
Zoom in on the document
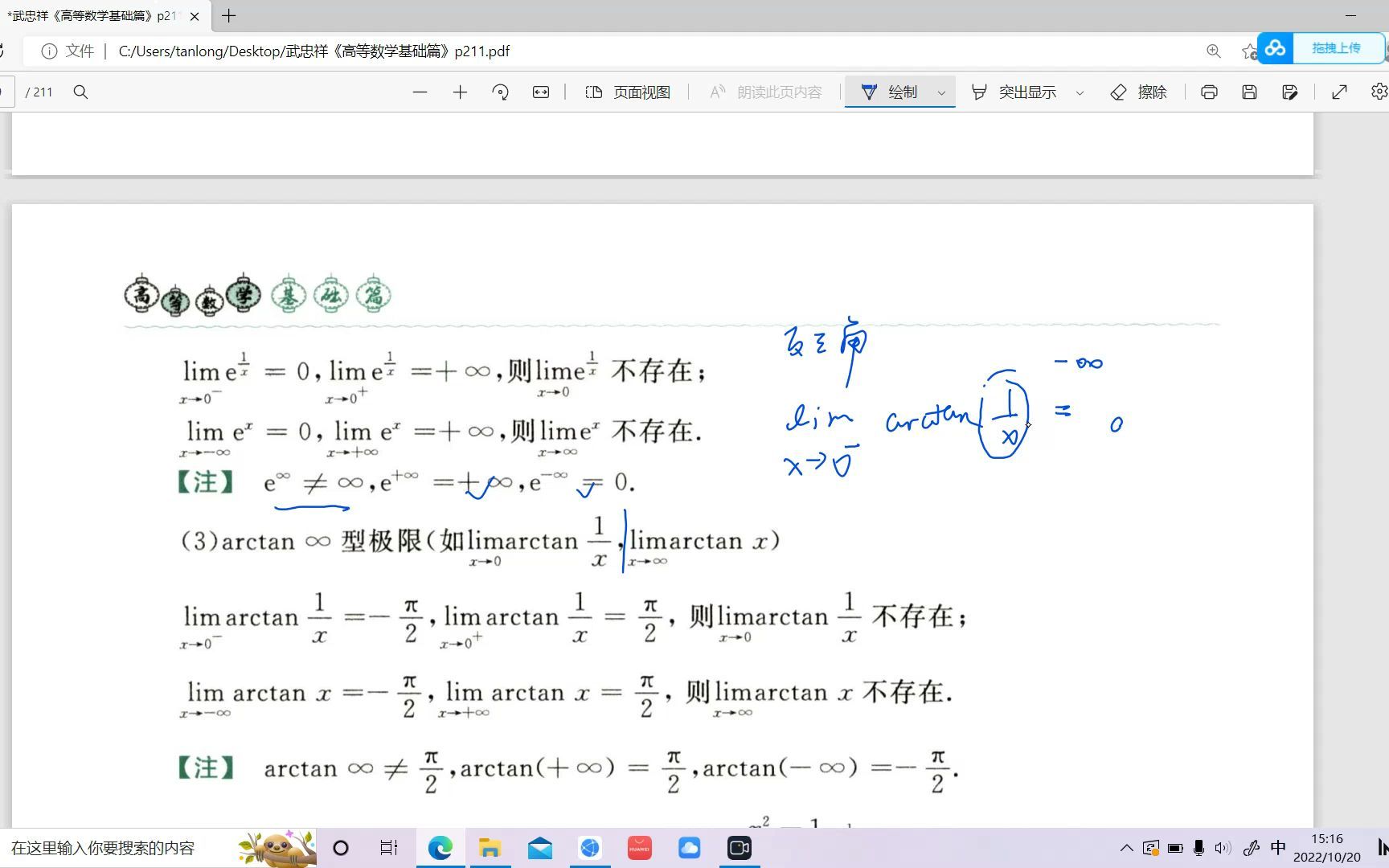[x=460, y=92]
